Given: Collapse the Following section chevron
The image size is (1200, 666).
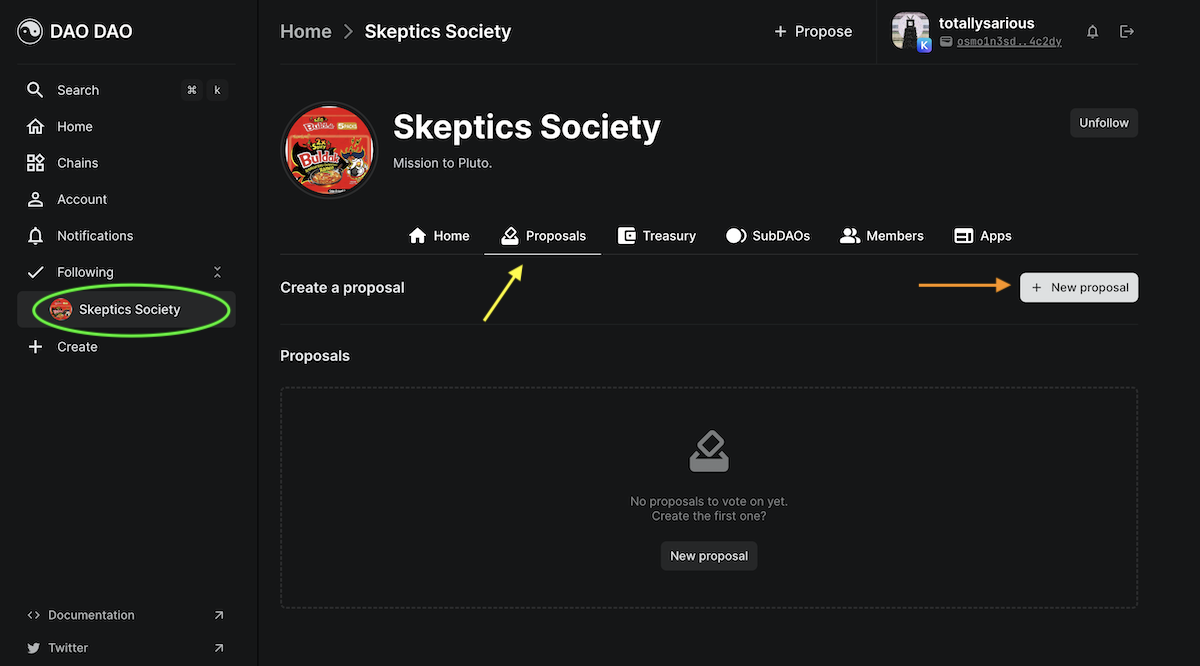Looking at the screenshot, I should point(217,272).
